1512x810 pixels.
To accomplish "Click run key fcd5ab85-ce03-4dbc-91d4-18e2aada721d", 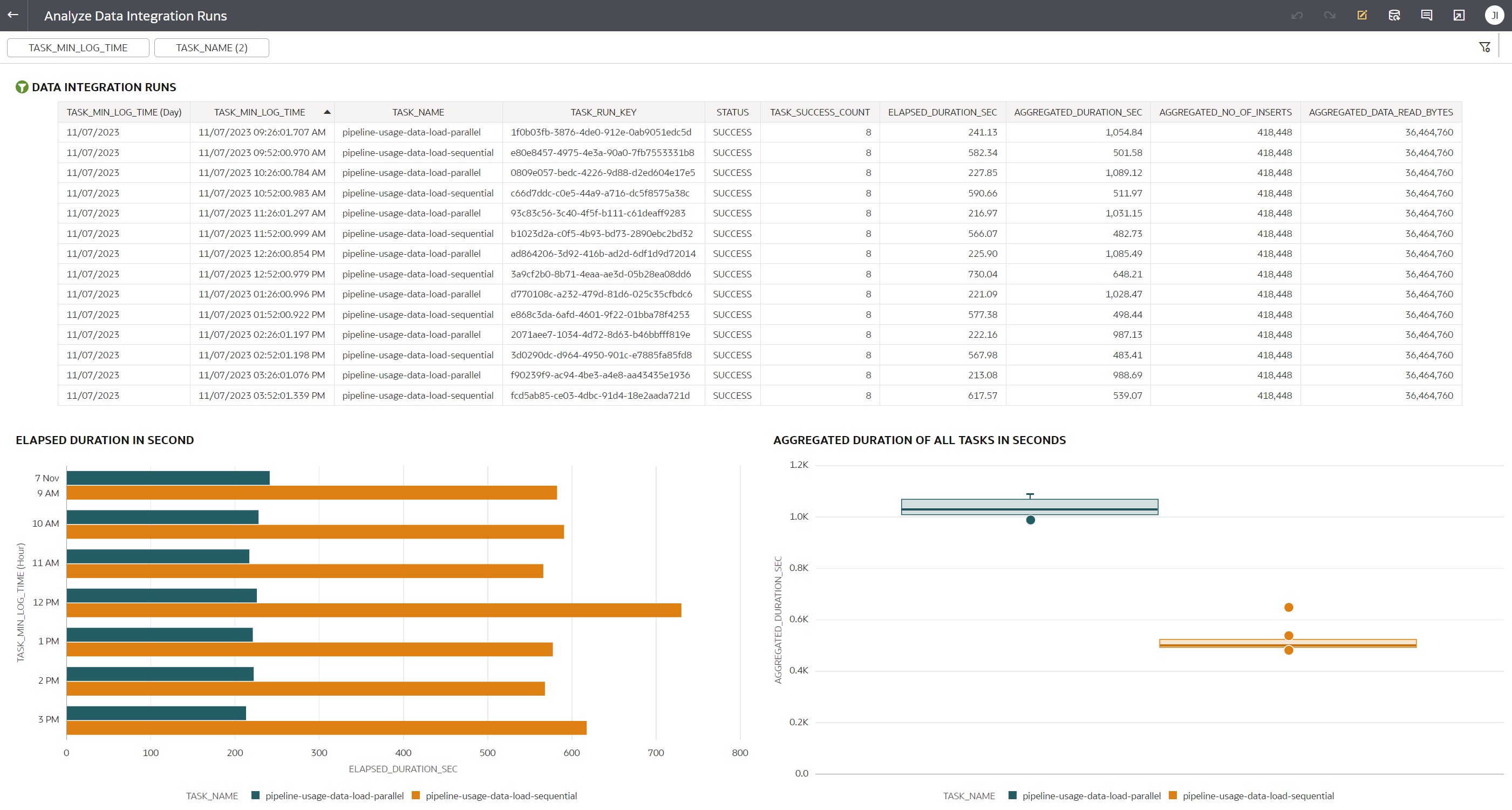I will [x=600, y=396].
